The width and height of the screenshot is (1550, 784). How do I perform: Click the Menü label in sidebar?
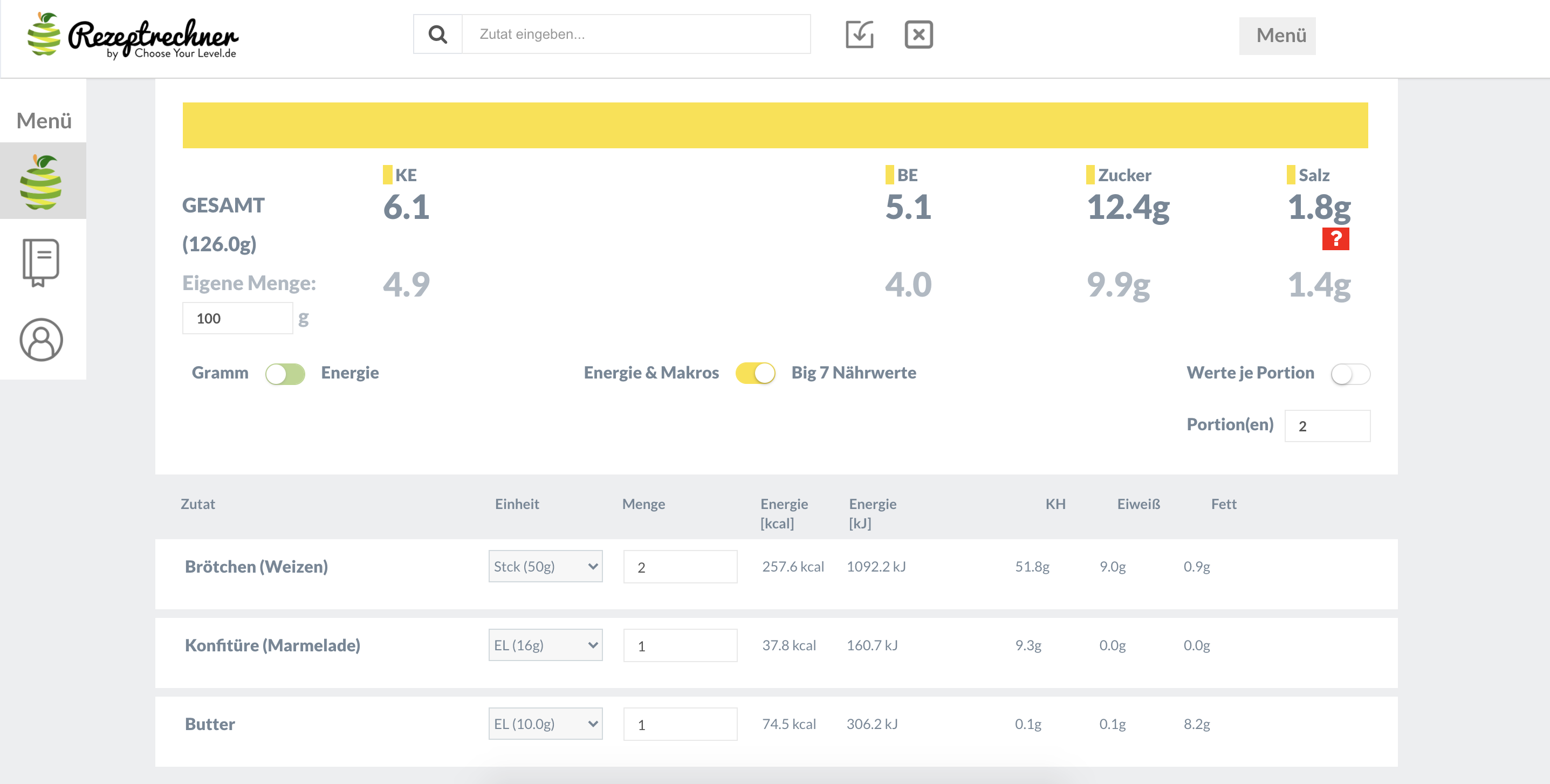tap(44, 120)
